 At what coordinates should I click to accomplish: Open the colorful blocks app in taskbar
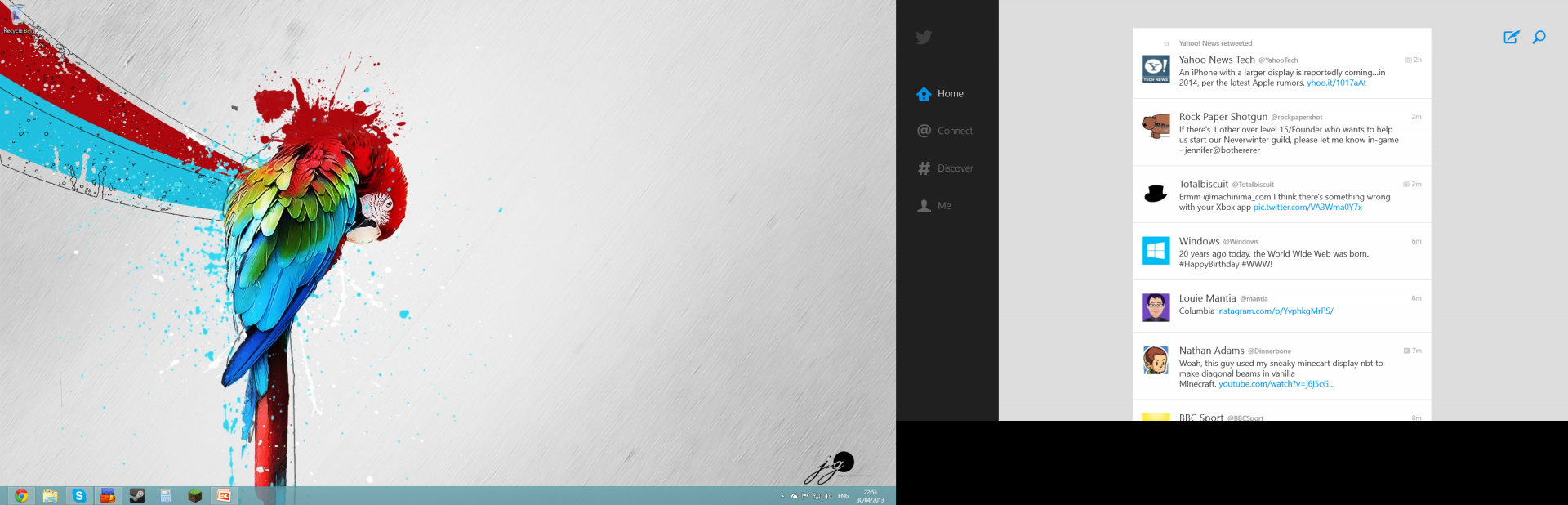coord(108,495)
